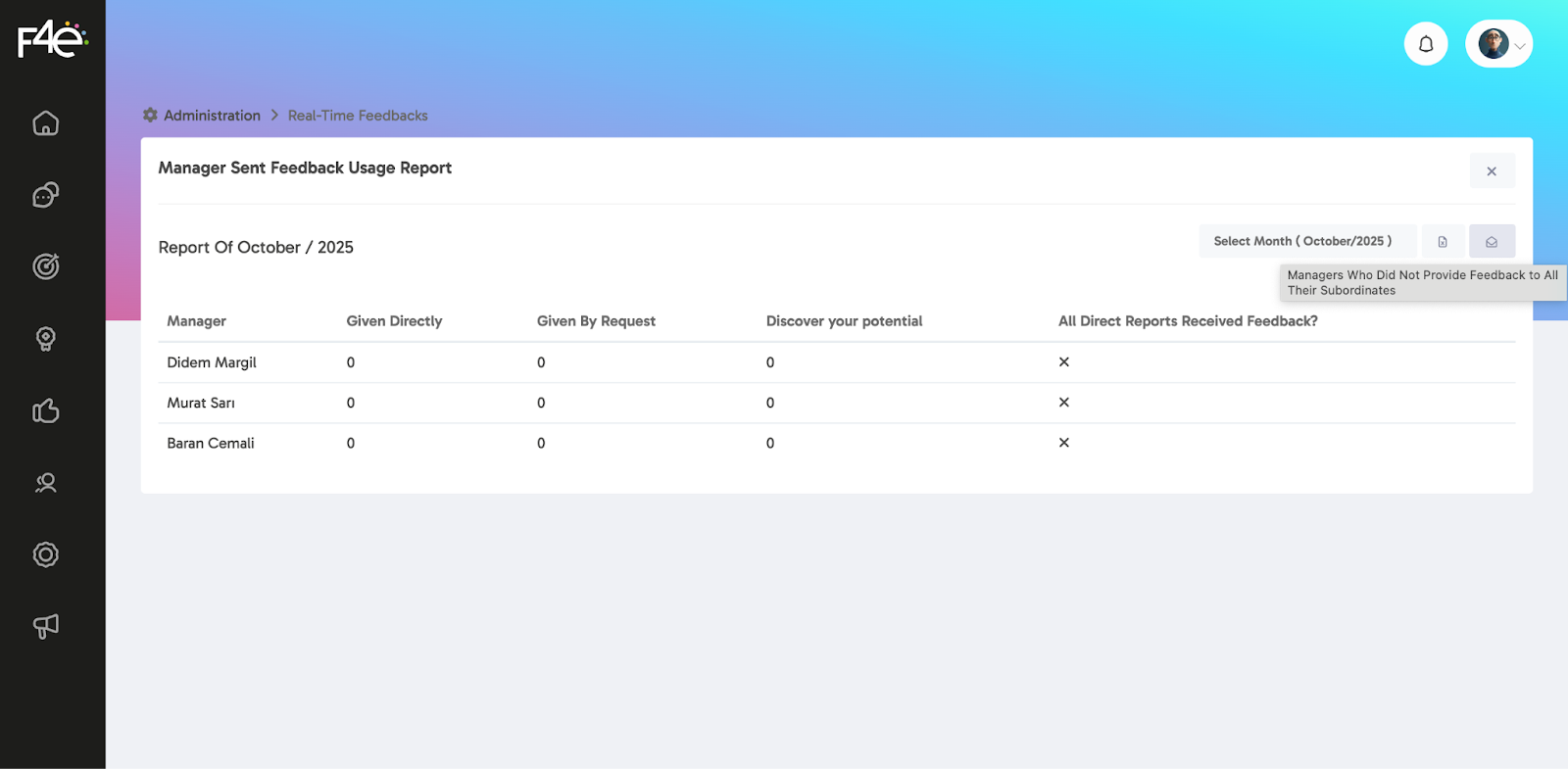Click the F4e logo in sidebar

[52, 40]
